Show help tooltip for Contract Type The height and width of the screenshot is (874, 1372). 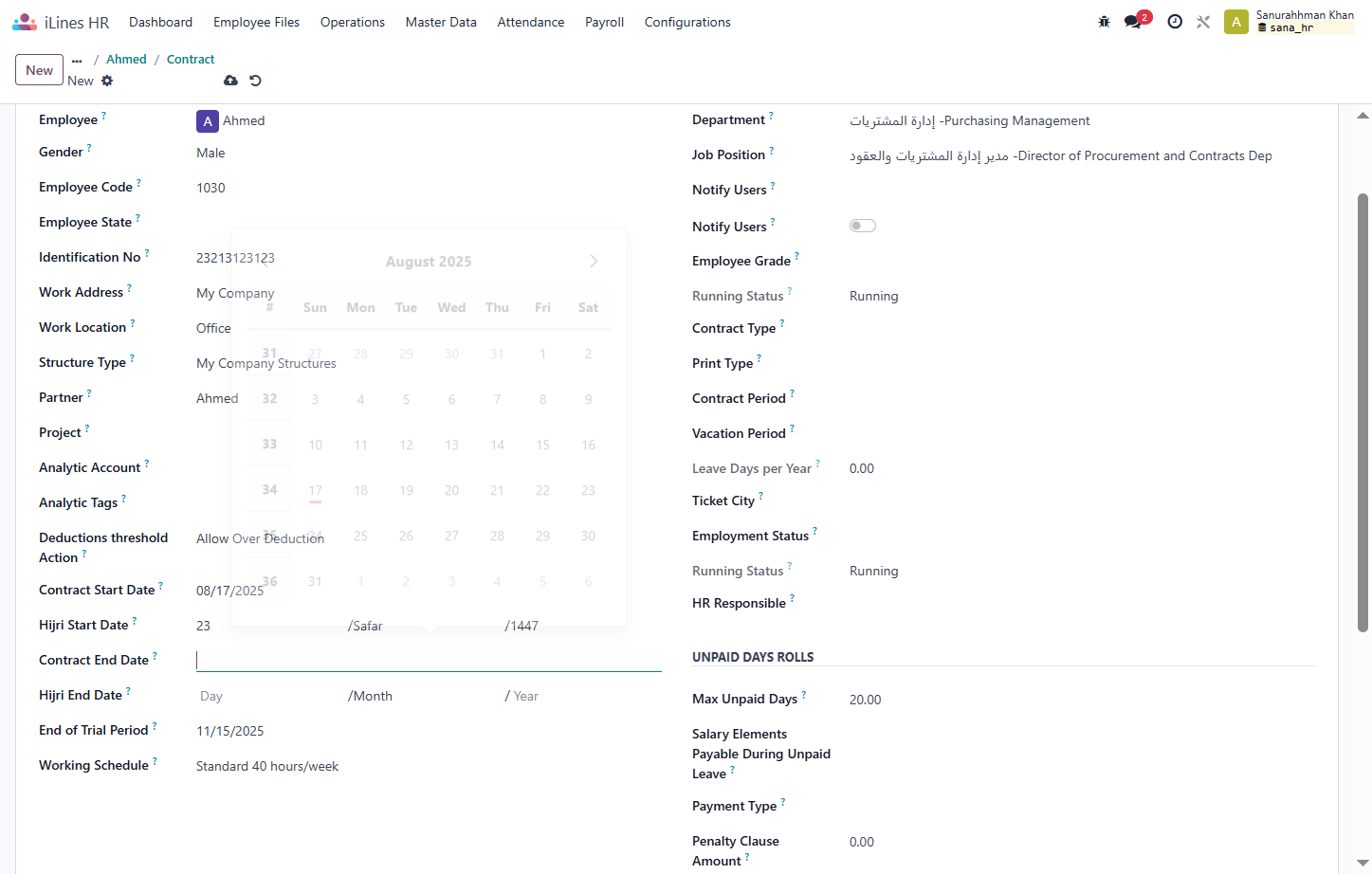click(782, 323)
